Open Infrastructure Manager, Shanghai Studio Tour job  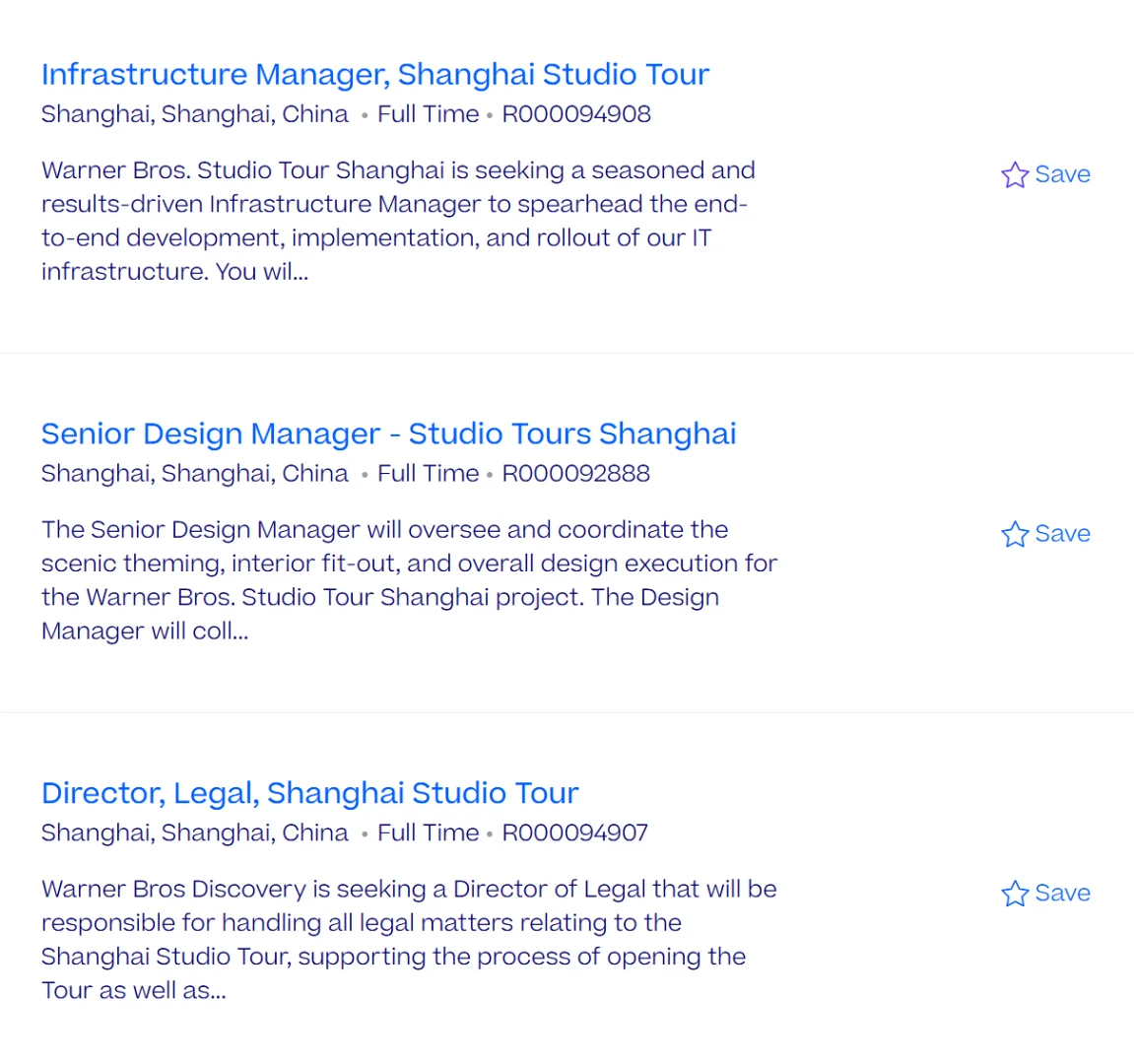(374, 75)
